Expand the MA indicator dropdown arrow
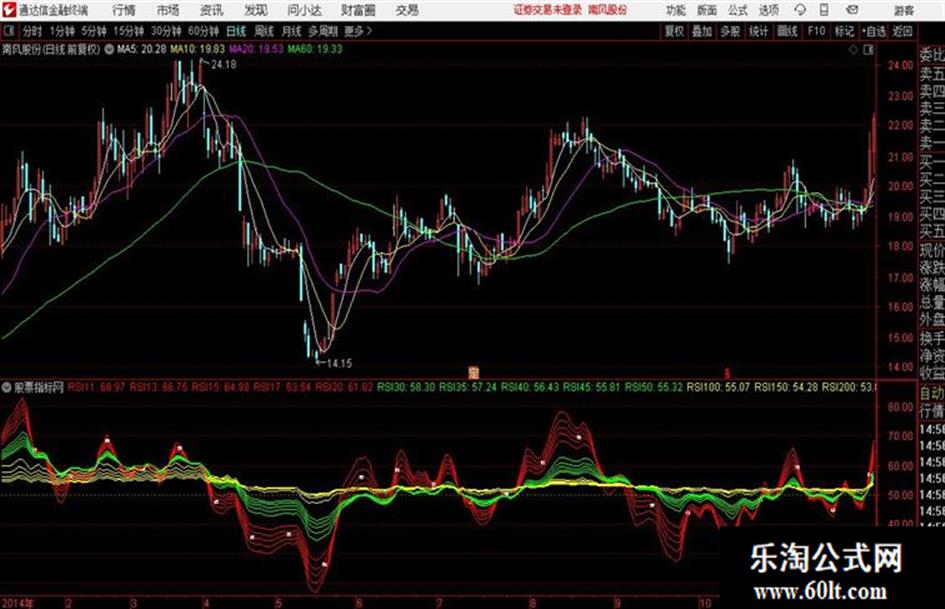The width and height of the screenshot is (945, 609). pyautogui.click(x=109, y=49)
